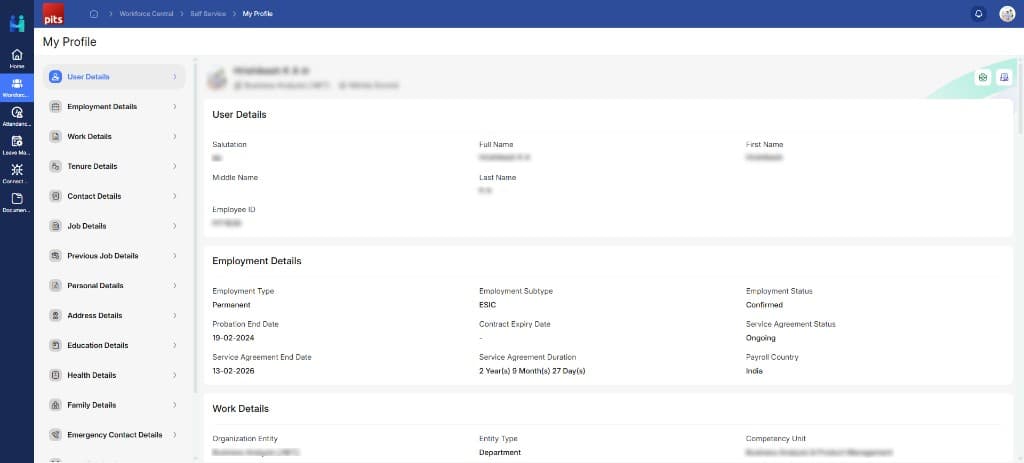Select the Education Details menu label

click(x=98, y=345)
